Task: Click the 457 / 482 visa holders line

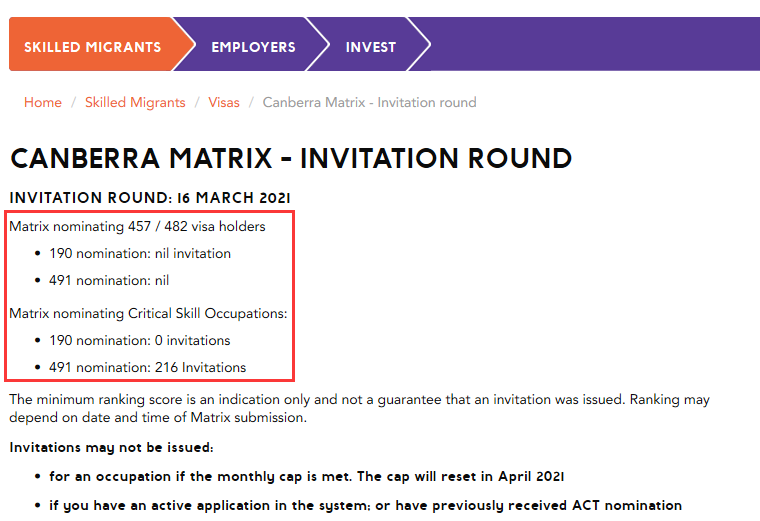Action: [138, 226]
